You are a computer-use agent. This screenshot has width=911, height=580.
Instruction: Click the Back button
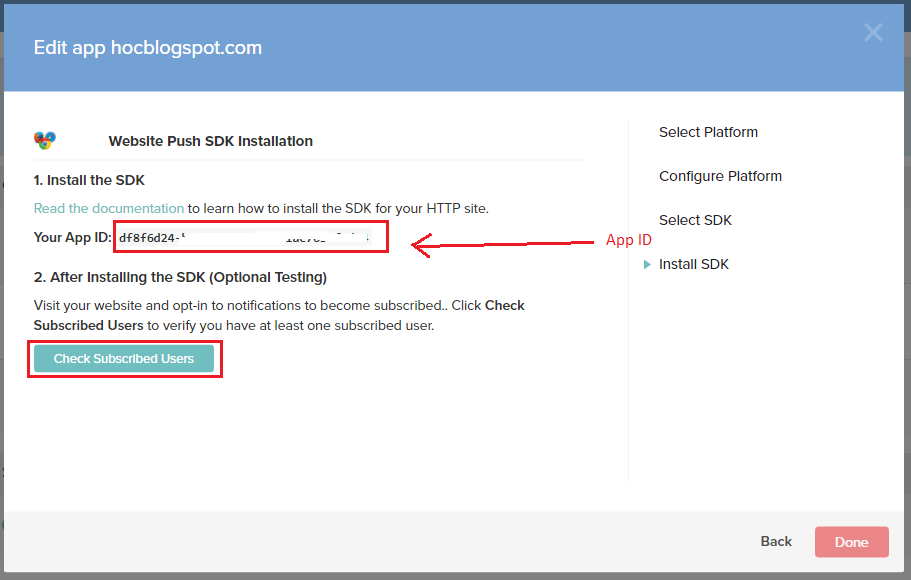tap(776, 542)
